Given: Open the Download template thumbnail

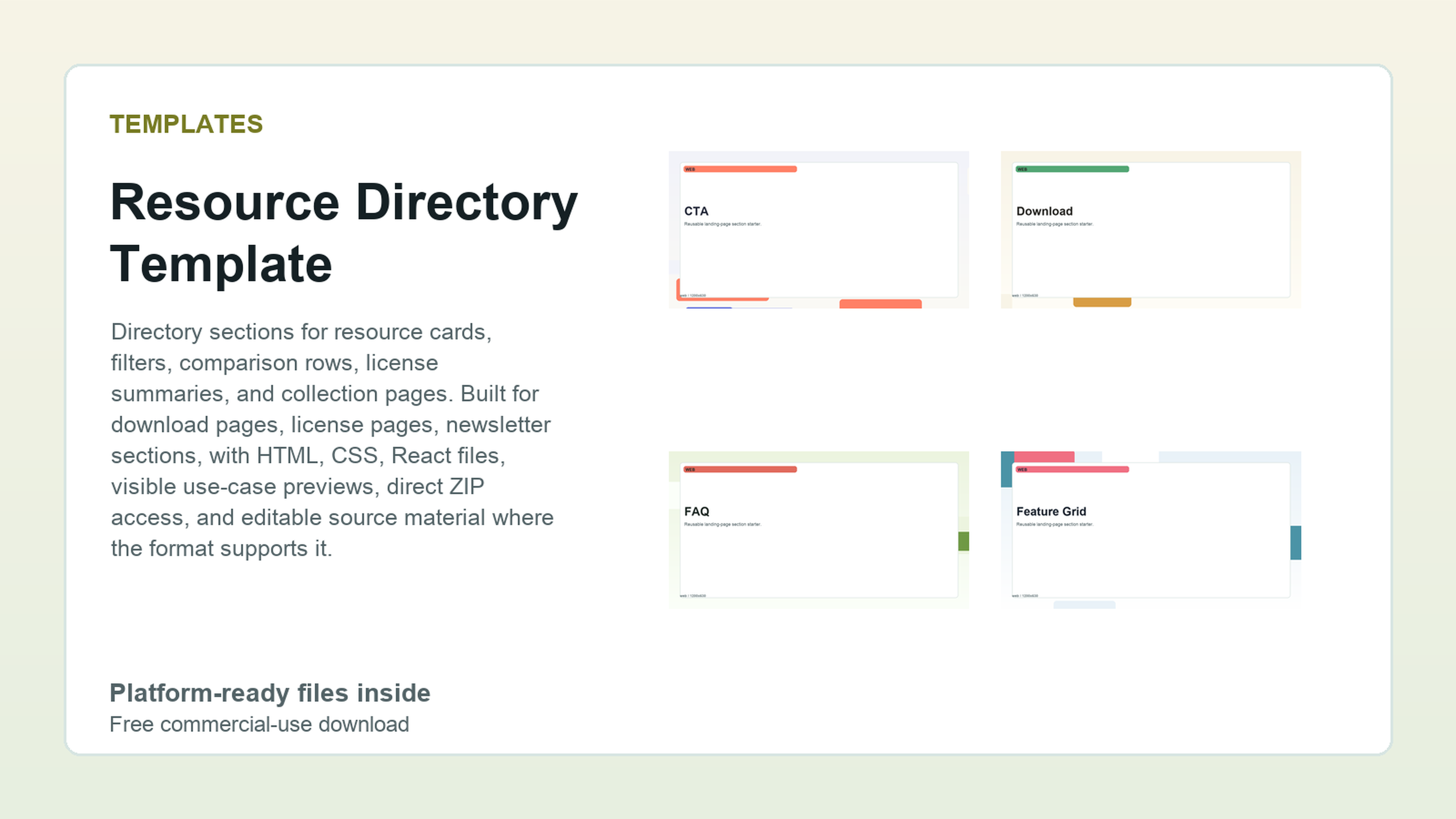Looking at the screenshot, I should pos(1151,229).
